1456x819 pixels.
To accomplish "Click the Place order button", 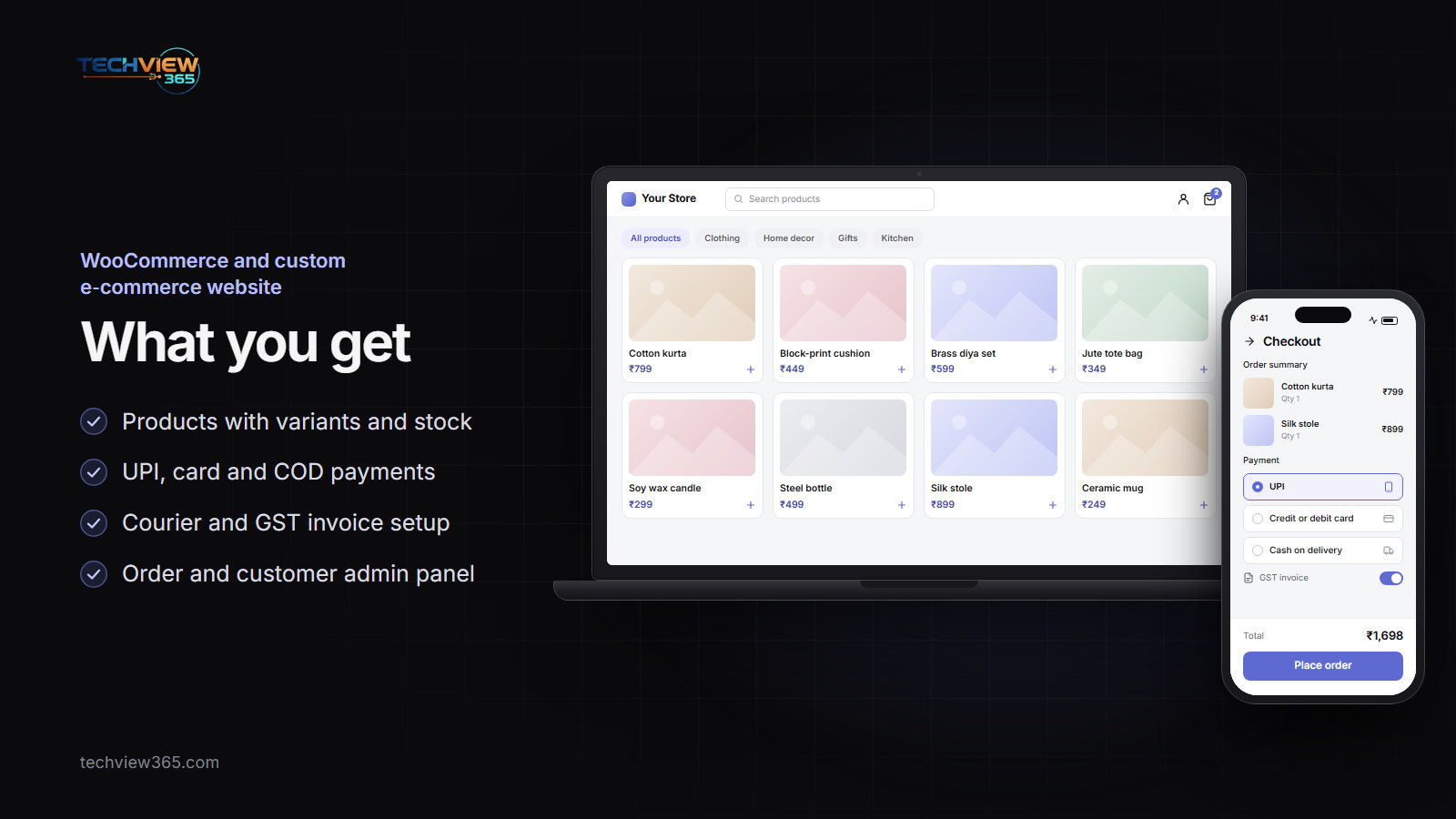I will [x=1323, y=666].
